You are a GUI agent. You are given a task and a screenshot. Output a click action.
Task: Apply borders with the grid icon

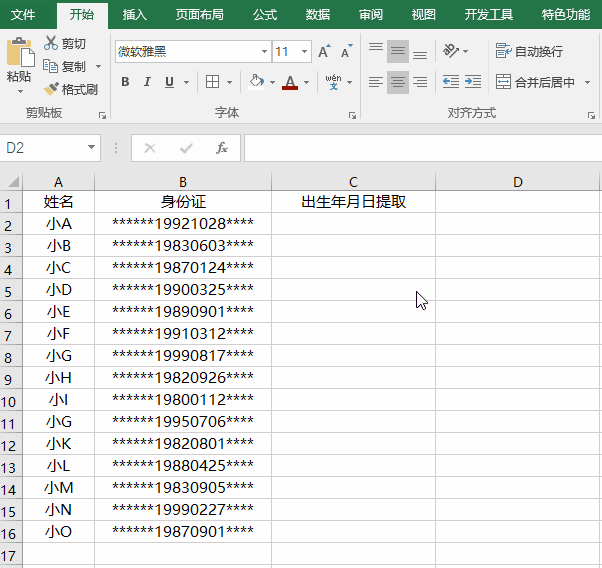tap(212, 82)
